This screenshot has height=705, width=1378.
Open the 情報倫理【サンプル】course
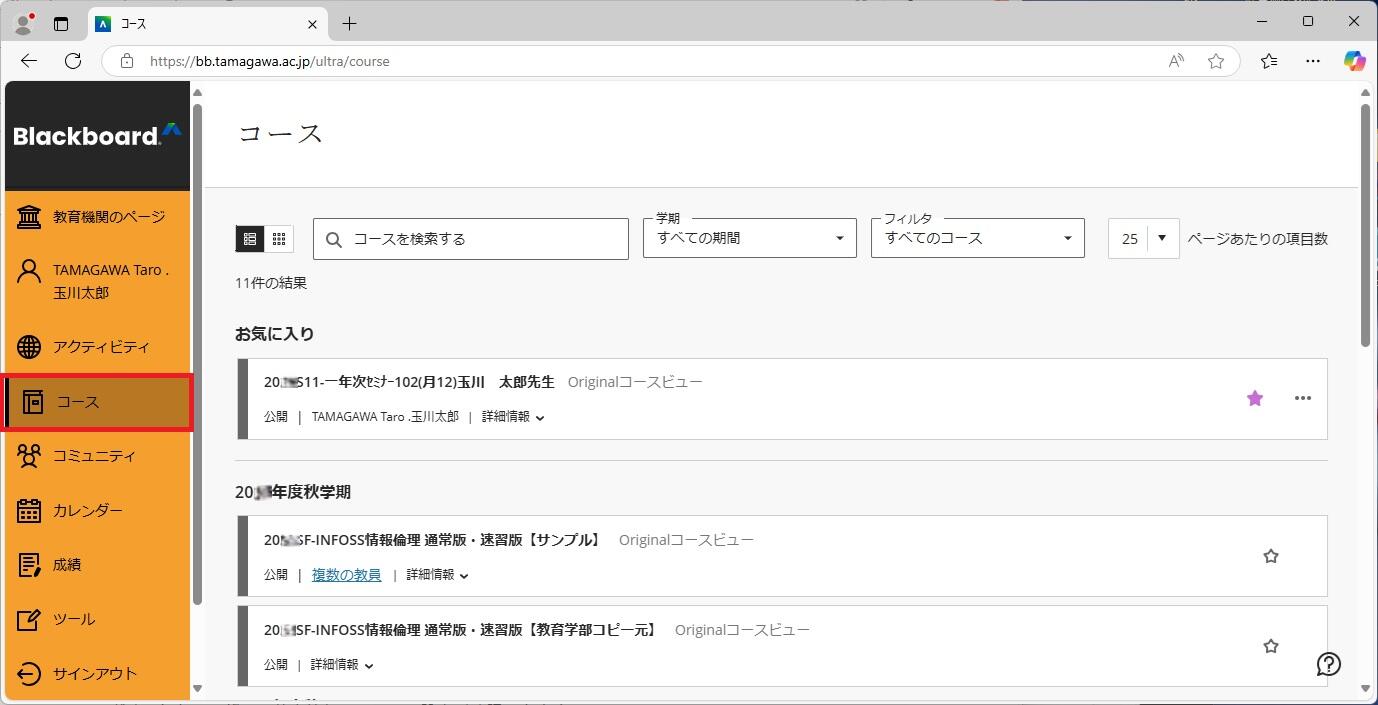click(434, 540)
